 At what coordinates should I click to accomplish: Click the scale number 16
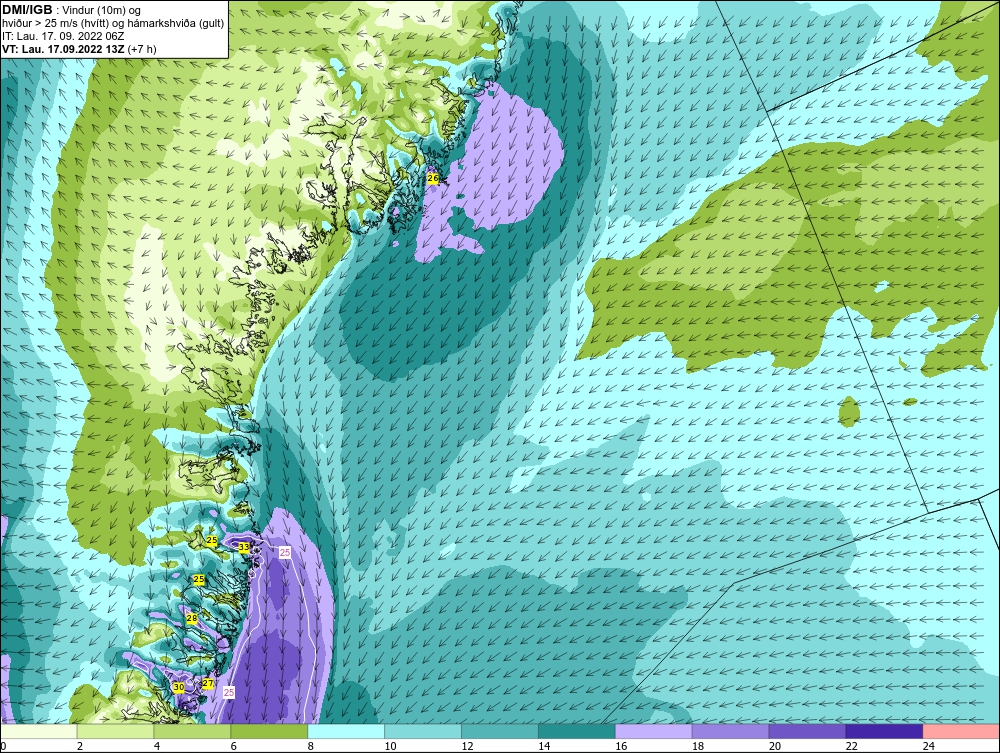tap(621, 746)
